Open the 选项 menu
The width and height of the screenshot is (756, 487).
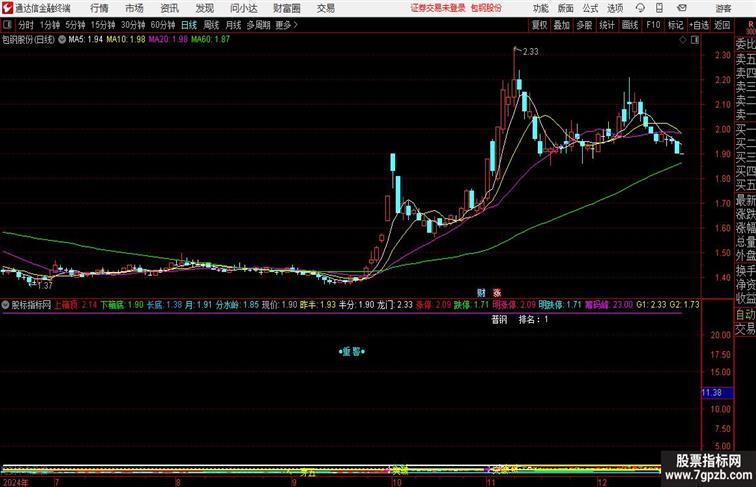[615, 8]
